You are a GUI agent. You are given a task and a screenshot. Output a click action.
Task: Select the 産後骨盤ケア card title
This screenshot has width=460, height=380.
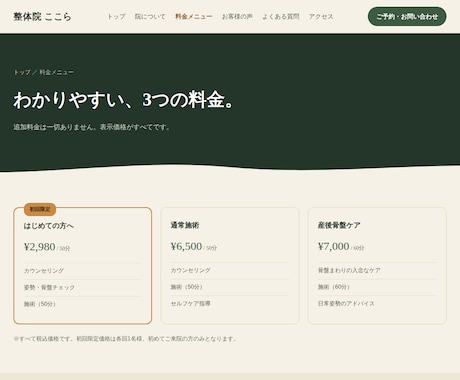click(339, 225)
